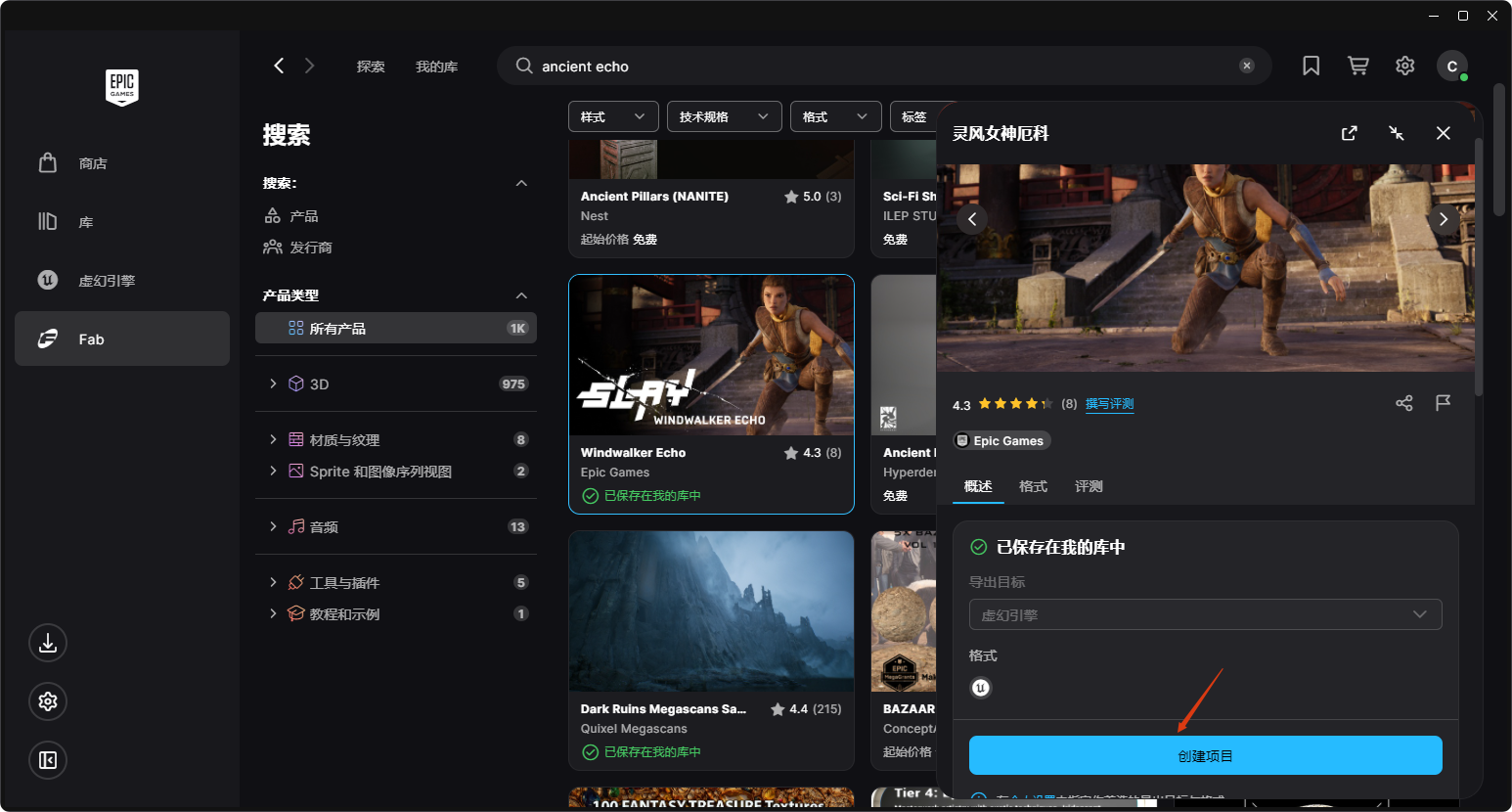Share the listing via share icon

coord(1404,403)
